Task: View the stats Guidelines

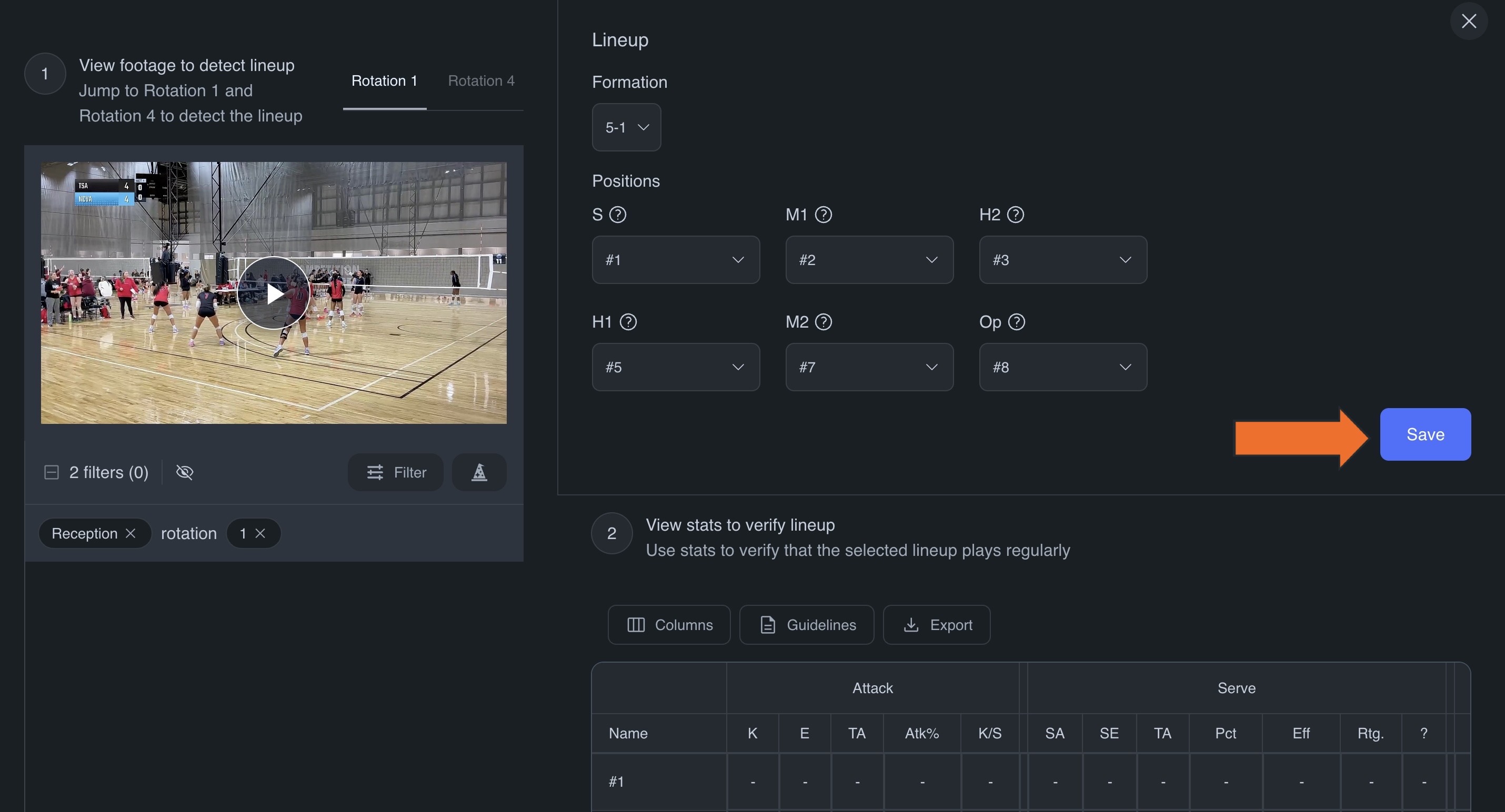Action: [806, 625]
